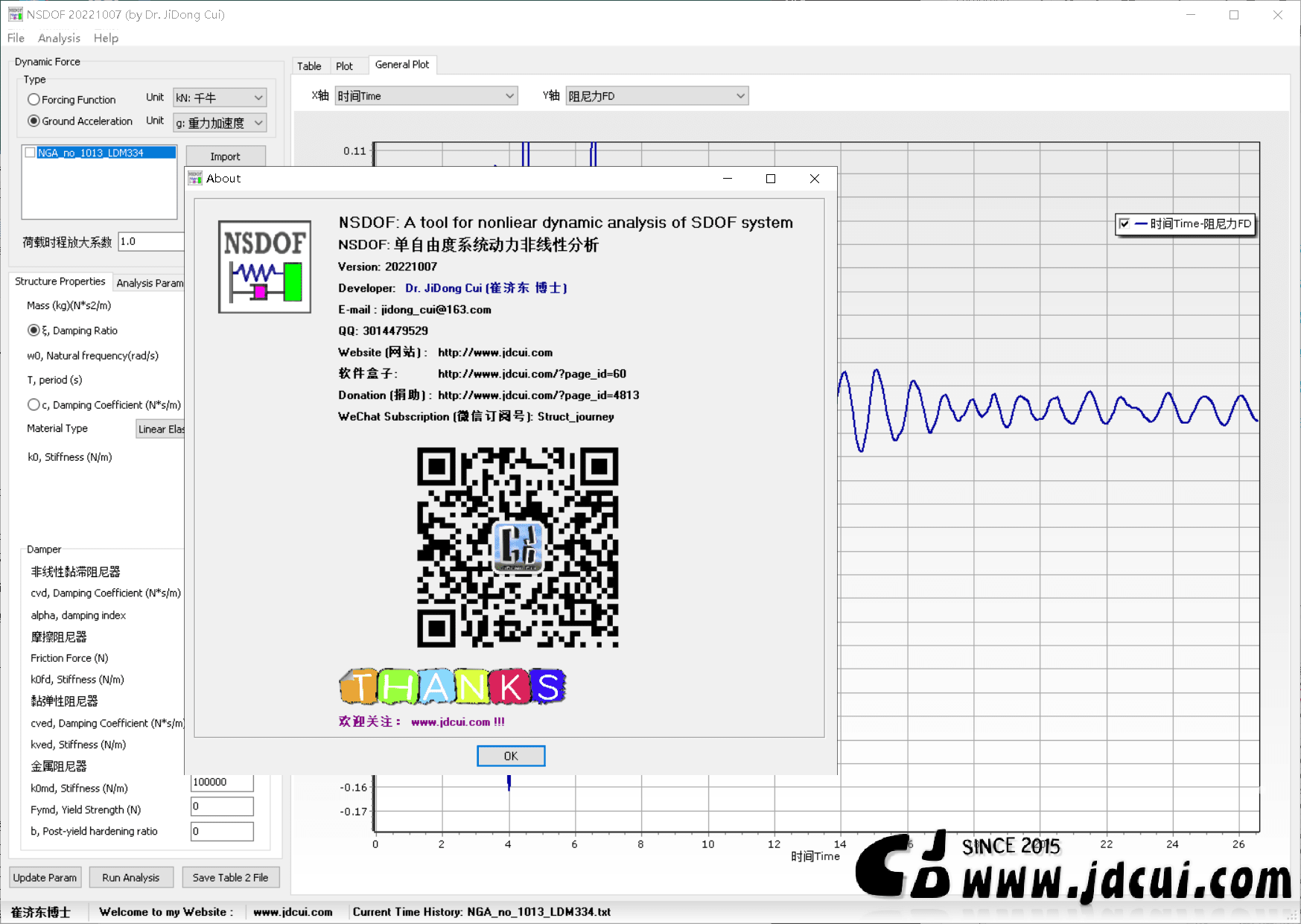
Task: Open the 软件盒子 page_id=60 link
Action: (532, 374)
